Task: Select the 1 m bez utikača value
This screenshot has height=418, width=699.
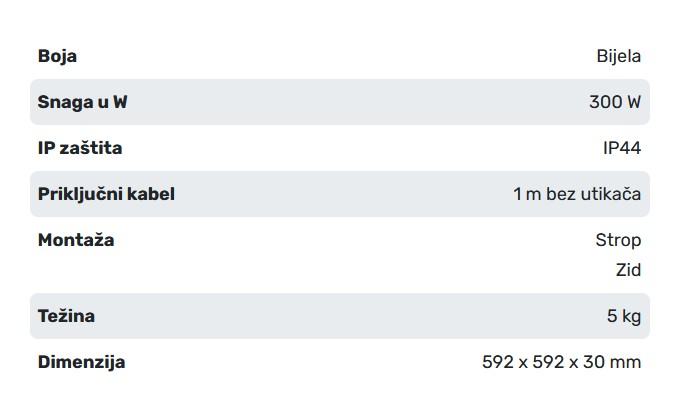Action: click(x=577, y=194)
